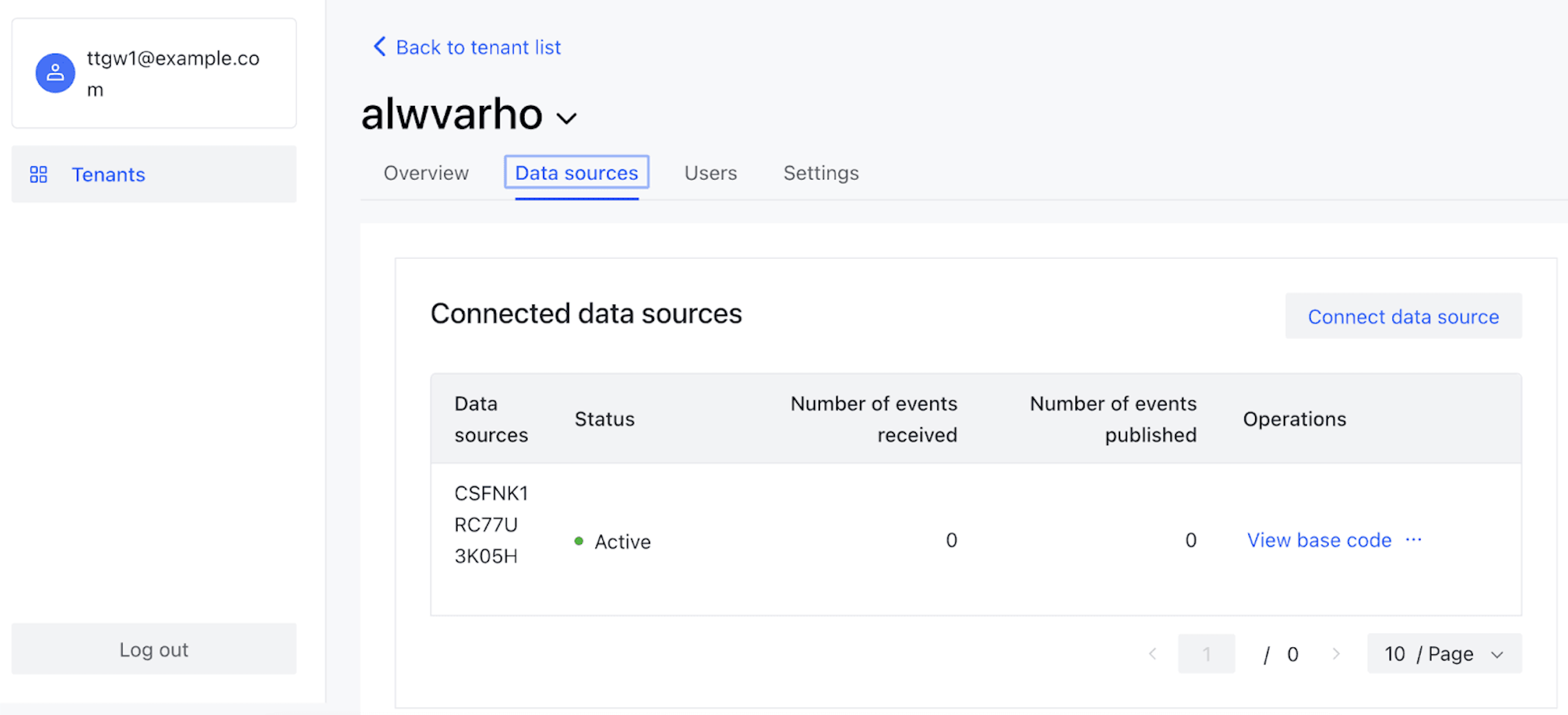Viewport: 1568px width, 715px height.
Task: Switch to the Overview tab
Action: click(x=426, y=173)
